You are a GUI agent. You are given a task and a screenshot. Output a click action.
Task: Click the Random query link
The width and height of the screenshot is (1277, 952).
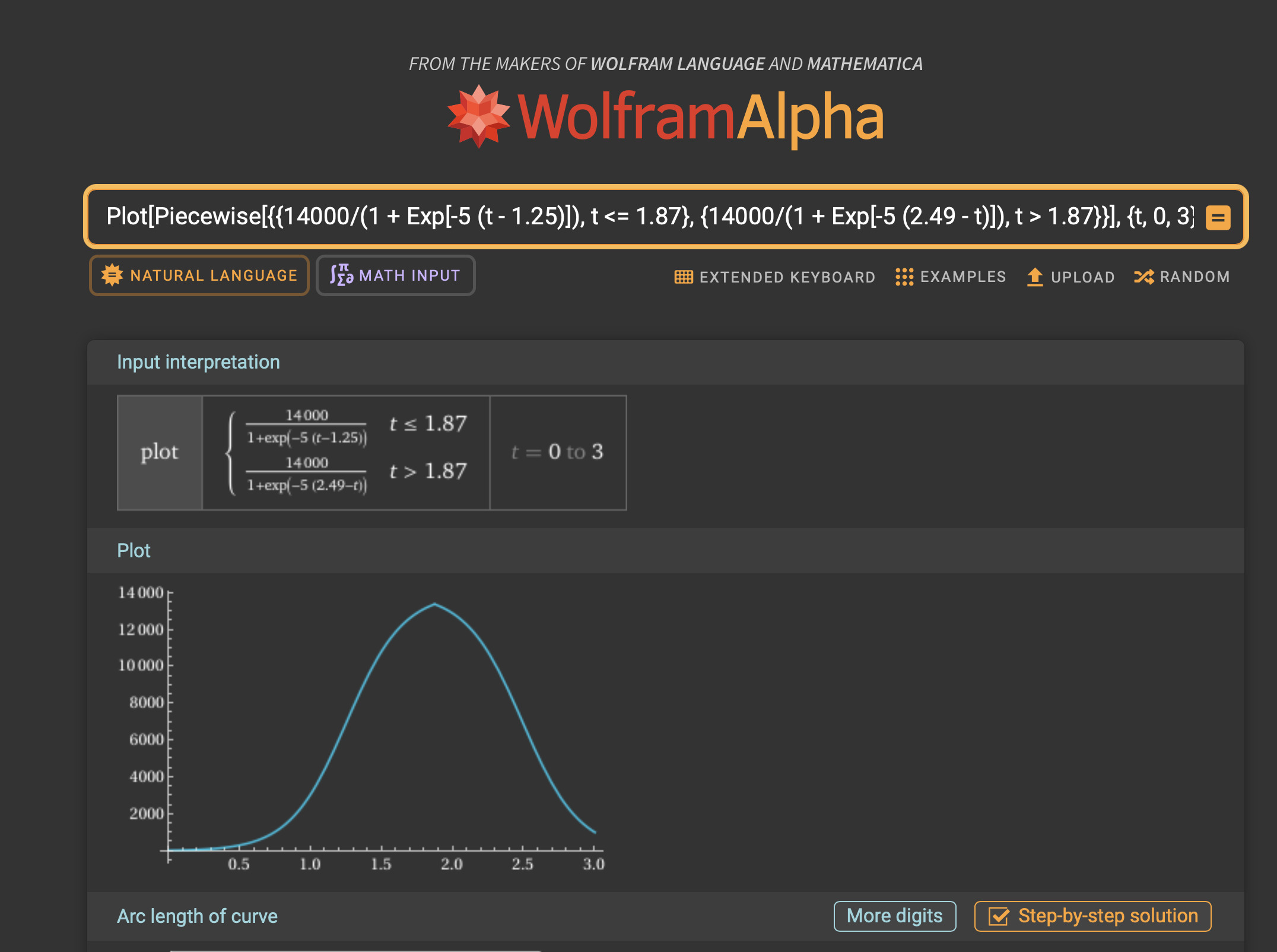1182,277
